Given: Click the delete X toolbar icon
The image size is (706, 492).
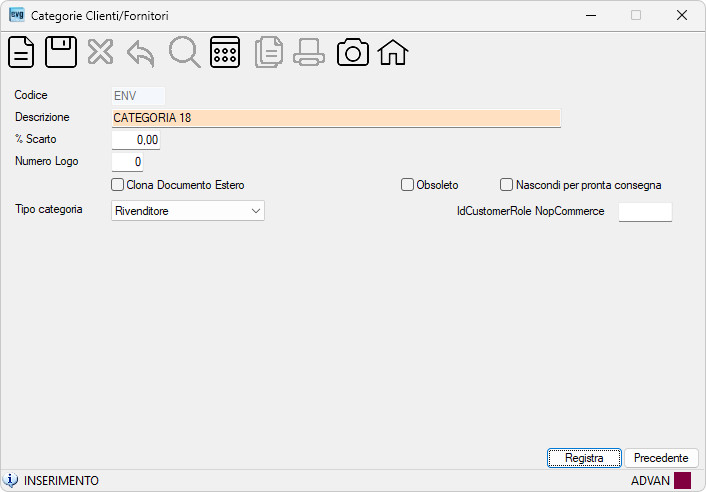Looking at the screenshot, I should pyautogui.click(x=100, y=52).
